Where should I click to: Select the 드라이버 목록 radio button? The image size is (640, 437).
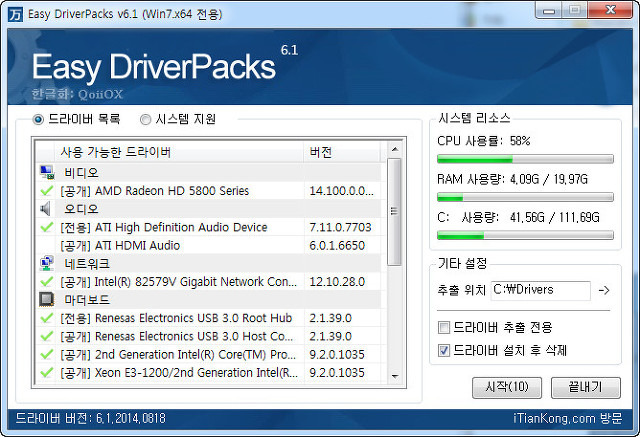[x=38, y=120]
